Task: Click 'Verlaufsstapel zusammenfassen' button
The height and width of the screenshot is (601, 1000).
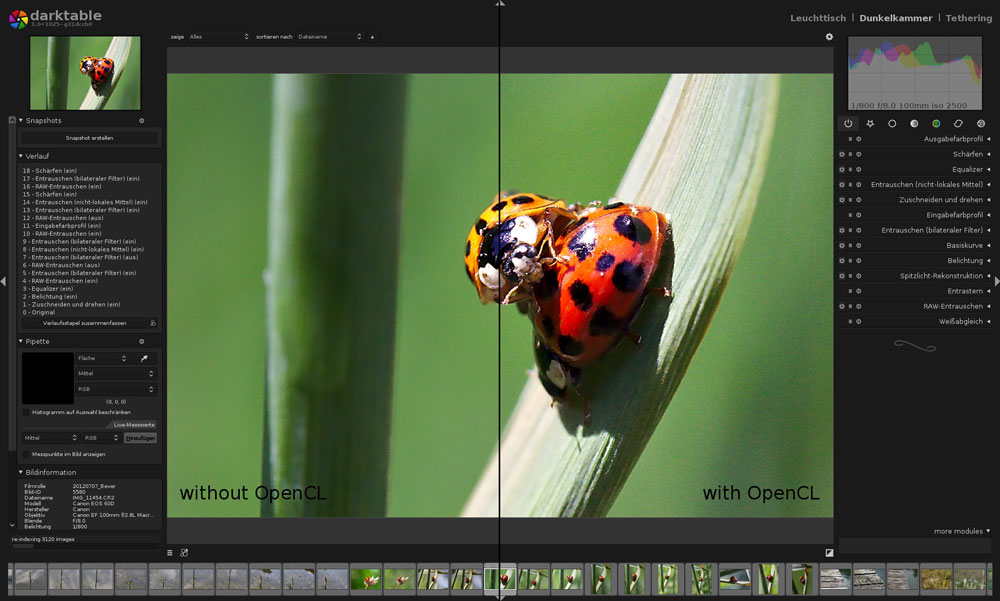Action: pos(84,323)
